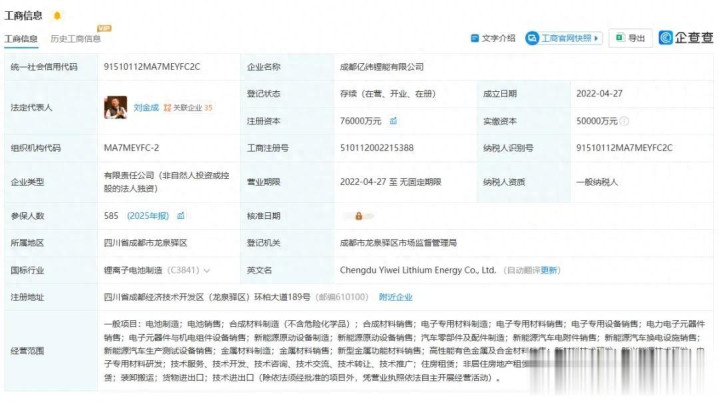Select organization code MA7MEYFC-2
This screenshot has height=402, width=719.
(131, 148)
